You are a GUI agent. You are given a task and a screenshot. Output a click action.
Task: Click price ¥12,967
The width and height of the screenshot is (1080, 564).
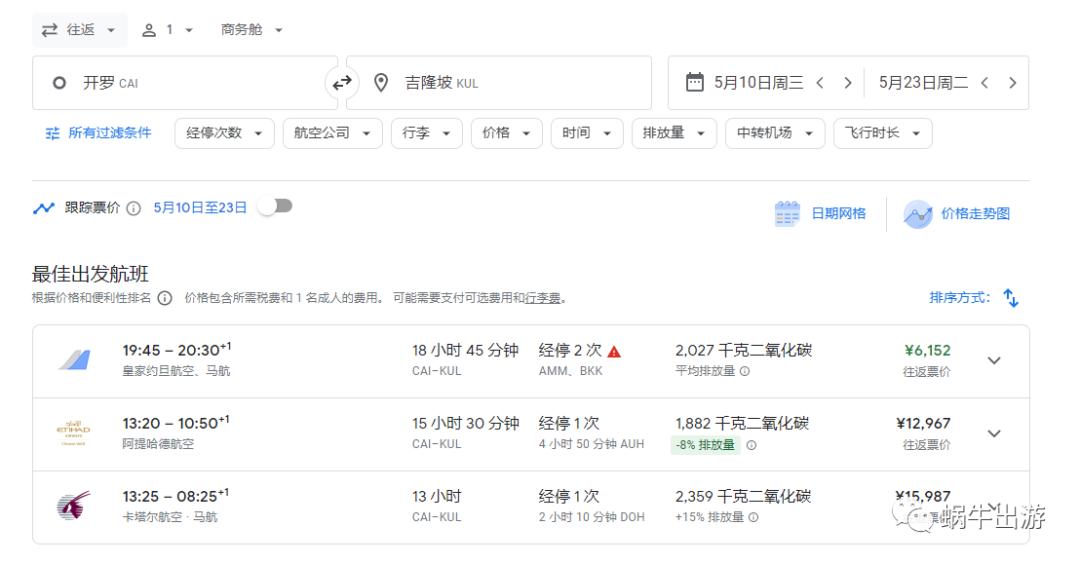pos(923,424)
